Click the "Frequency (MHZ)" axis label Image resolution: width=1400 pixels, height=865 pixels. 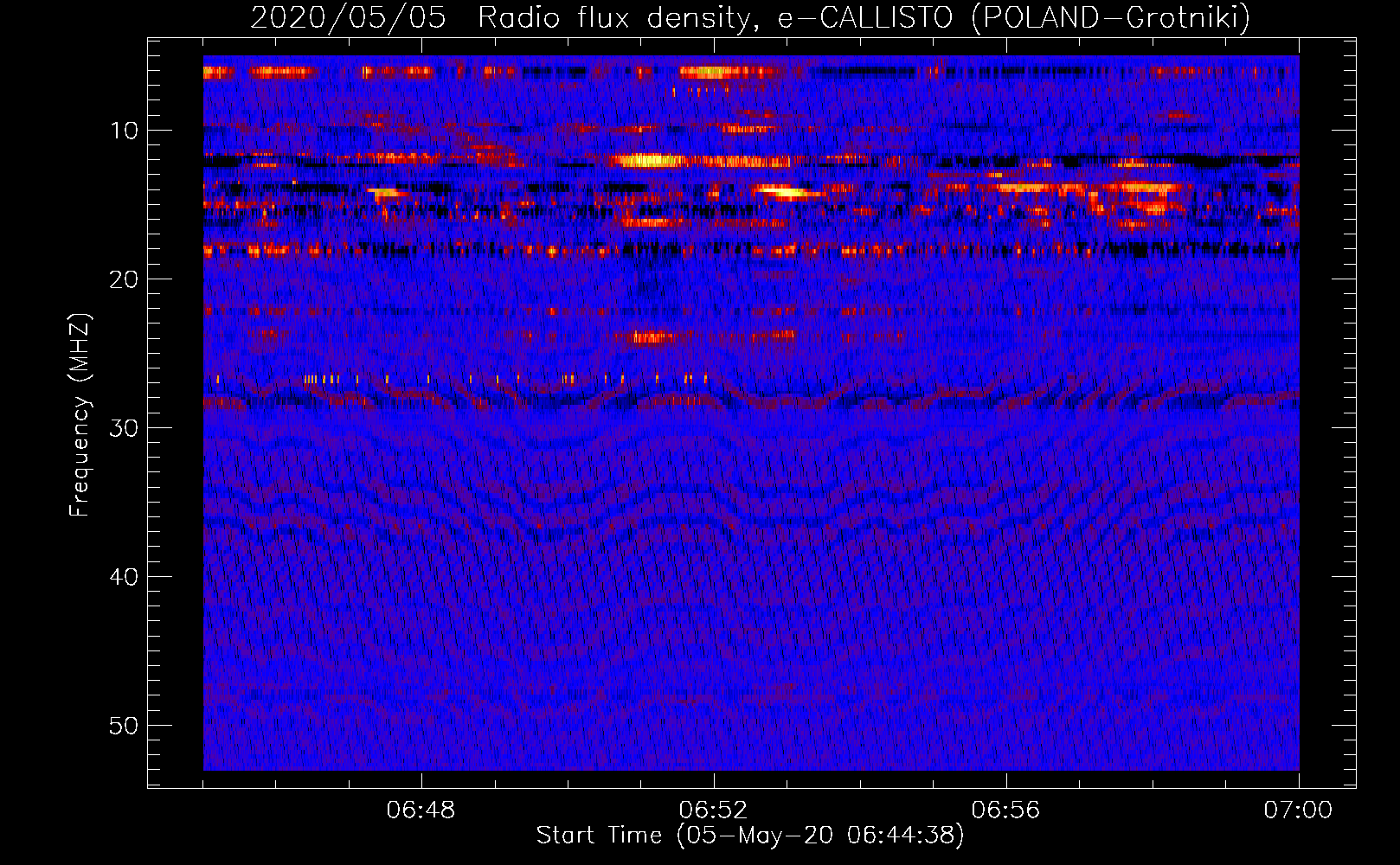80,415
